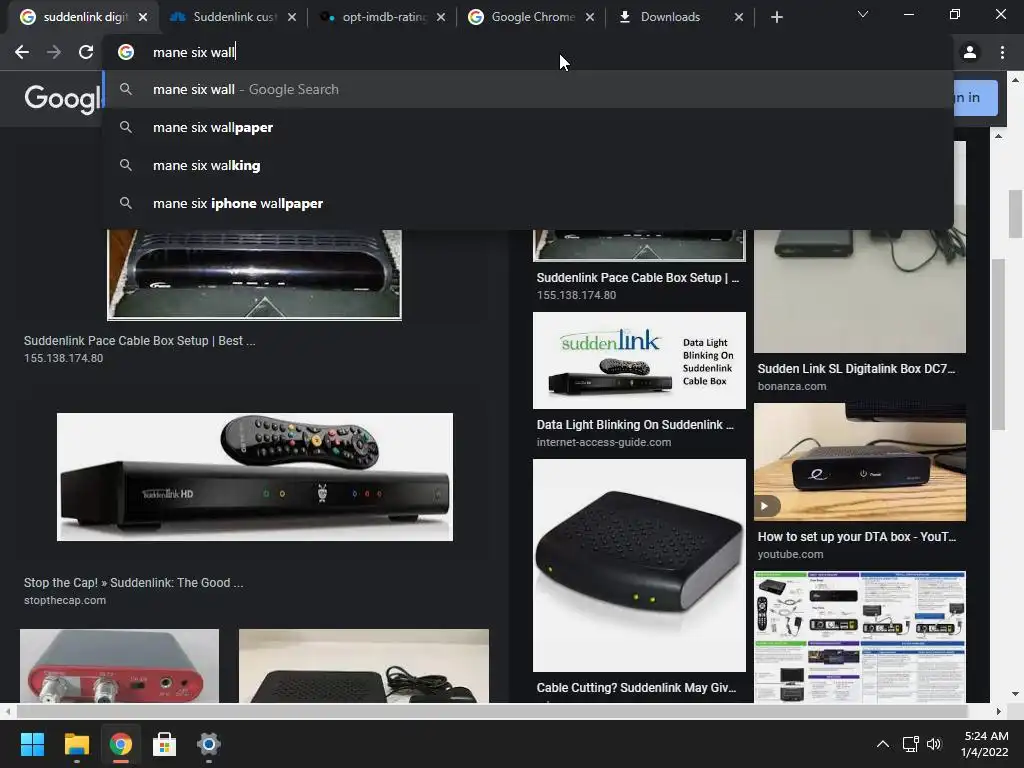The width and height of the screenshot is (1024, 768).
Task: Choose 'mane six wallpaper' suggestion
Action: coord(528,127)
